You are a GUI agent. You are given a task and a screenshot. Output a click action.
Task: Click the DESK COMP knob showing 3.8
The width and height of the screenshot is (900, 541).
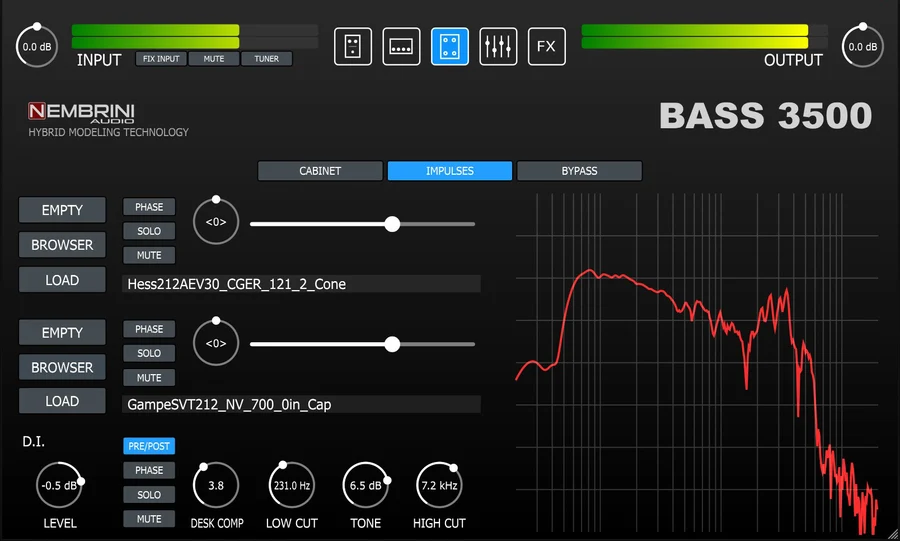click(216, 485)
